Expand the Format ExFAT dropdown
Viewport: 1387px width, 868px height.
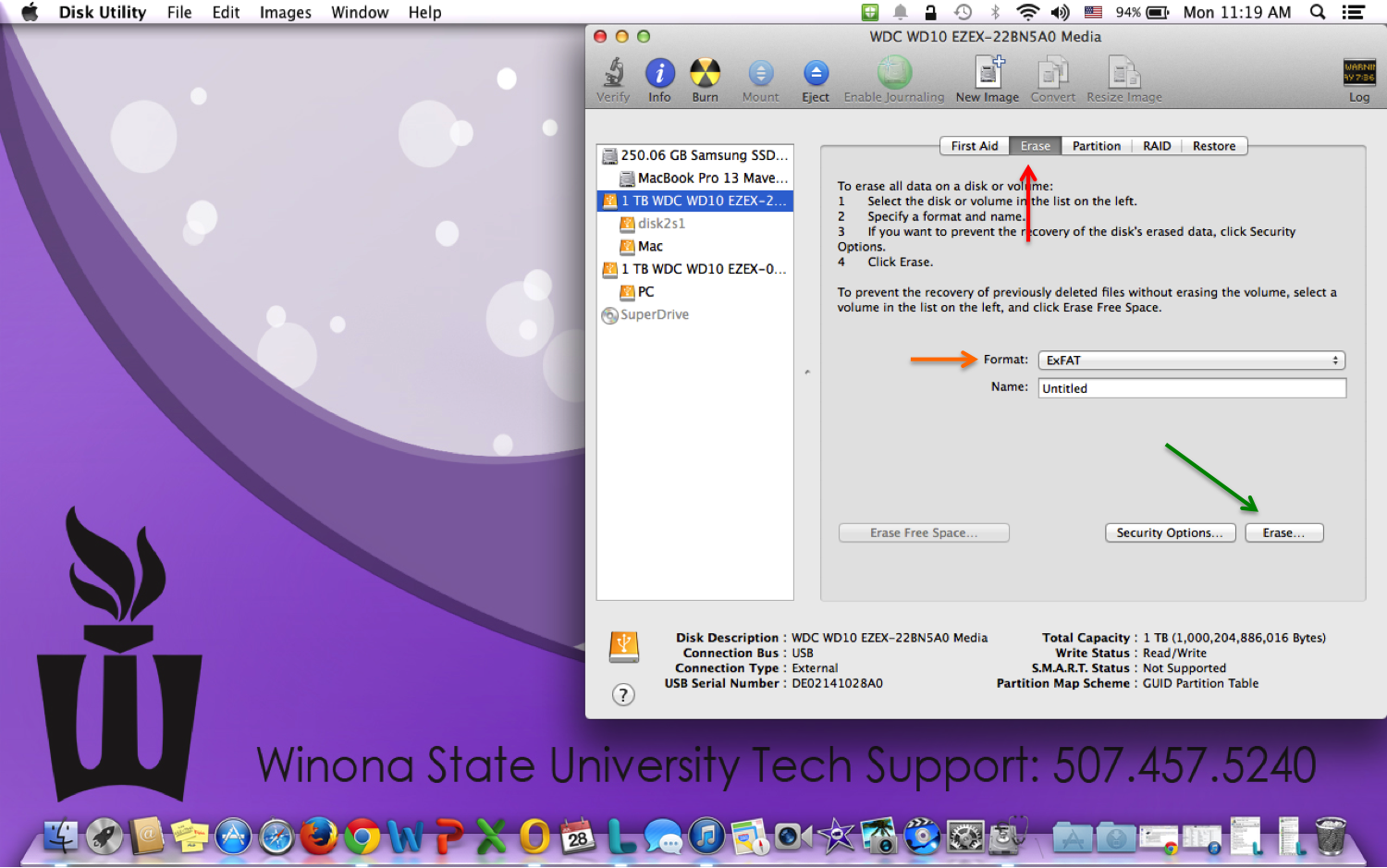pos(1191,361)
